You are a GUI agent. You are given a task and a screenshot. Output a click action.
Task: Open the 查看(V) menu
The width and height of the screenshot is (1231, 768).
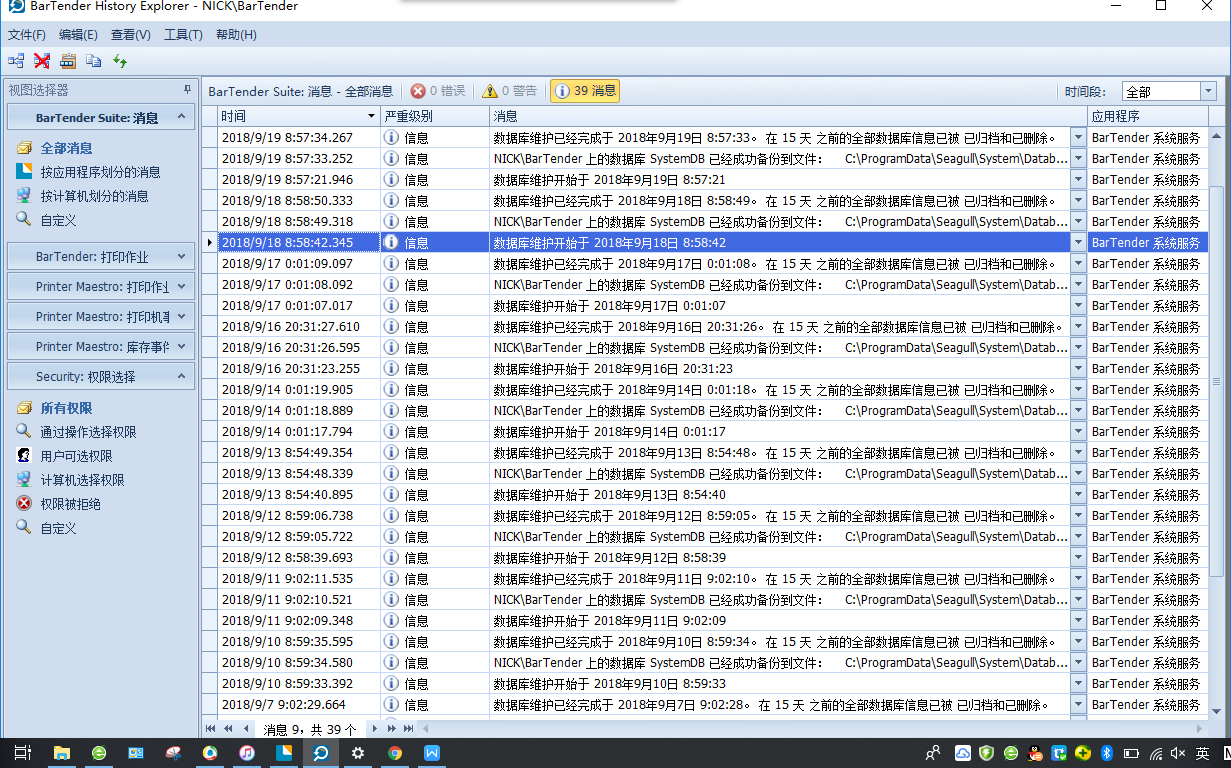131,35
